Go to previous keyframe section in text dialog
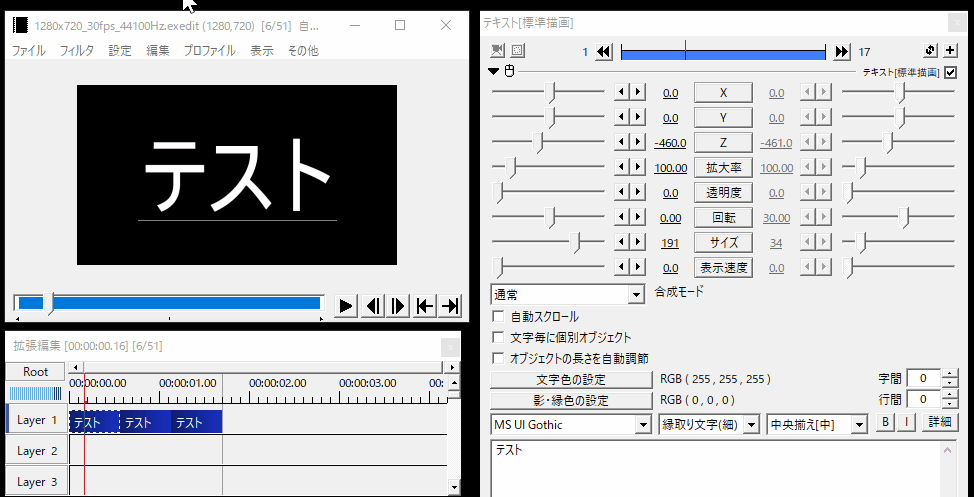 tap(603, 52)
